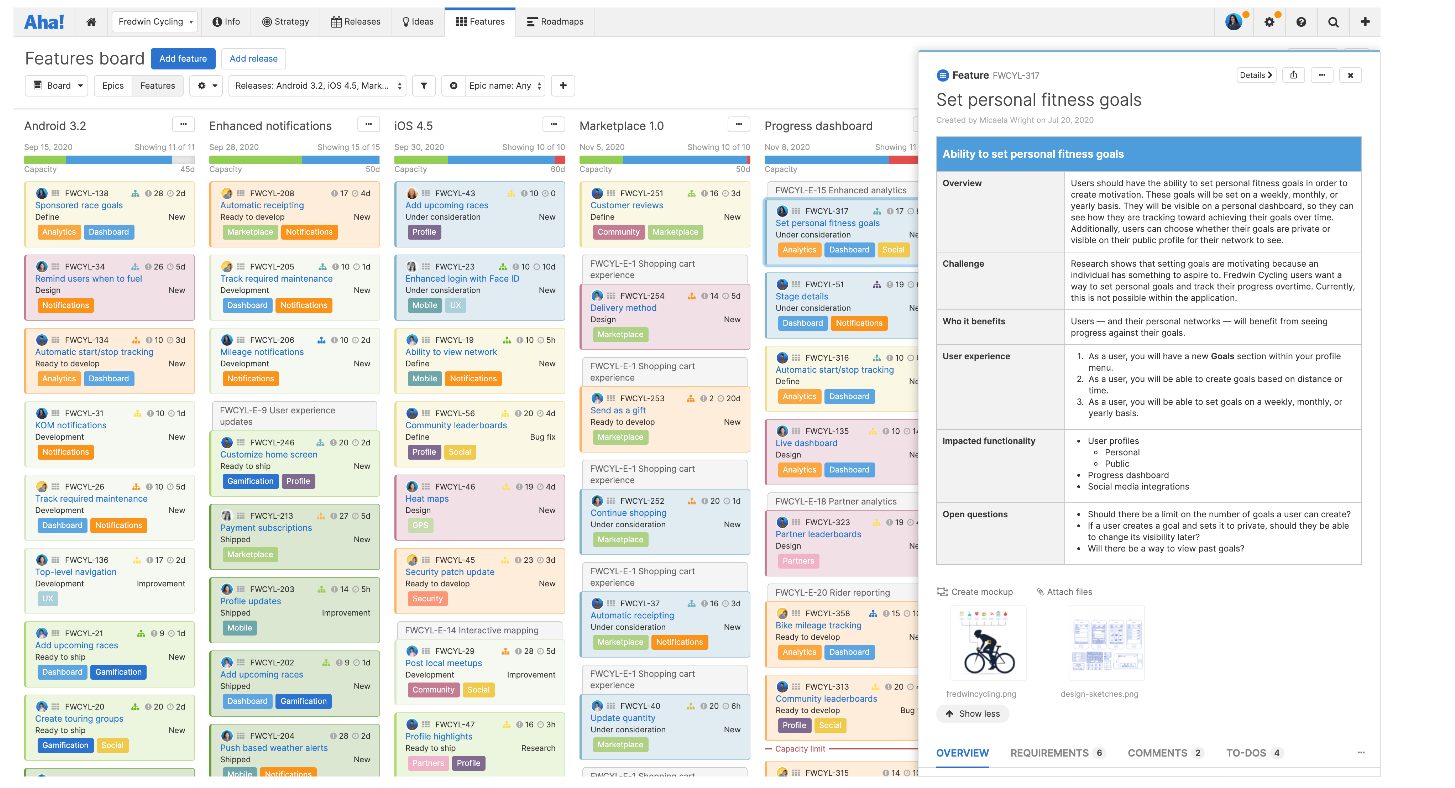Go to the Roadmaps tab

pos(555,21)
